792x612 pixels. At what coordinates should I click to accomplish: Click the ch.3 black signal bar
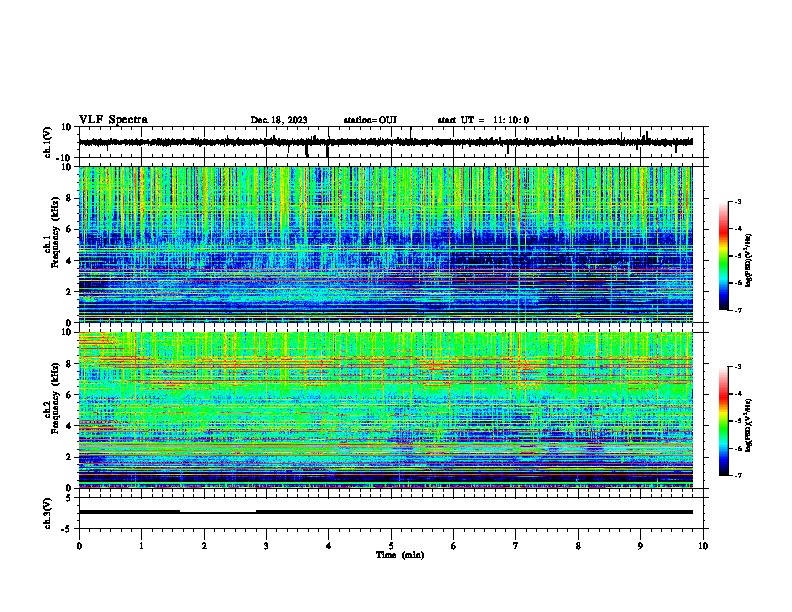coord(385,512)
